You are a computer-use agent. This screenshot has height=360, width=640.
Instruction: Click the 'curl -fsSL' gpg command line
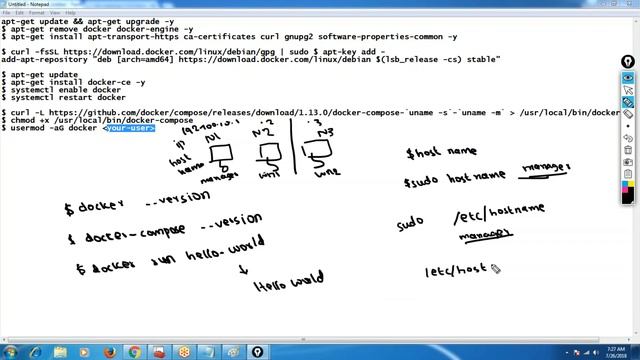(193, 52)
